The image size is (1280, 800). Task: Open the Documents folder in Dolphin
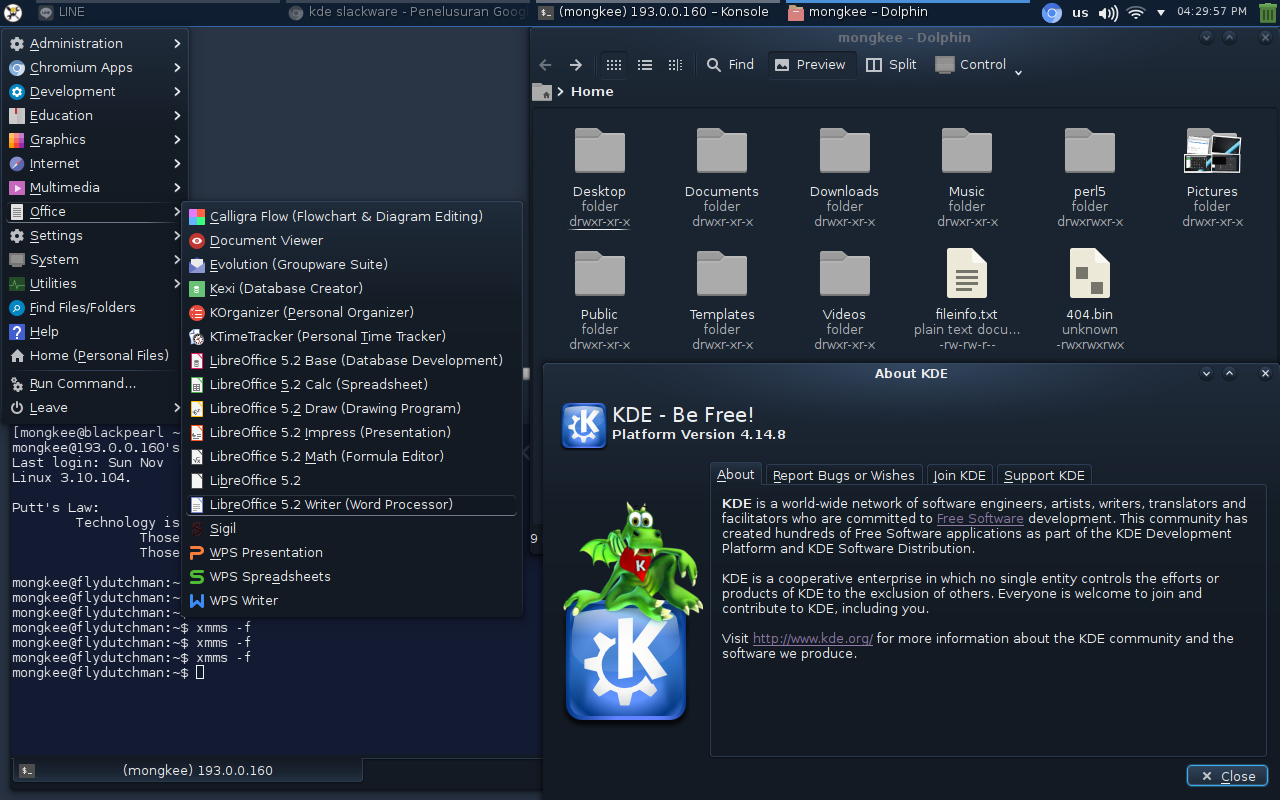pos(722,152)
